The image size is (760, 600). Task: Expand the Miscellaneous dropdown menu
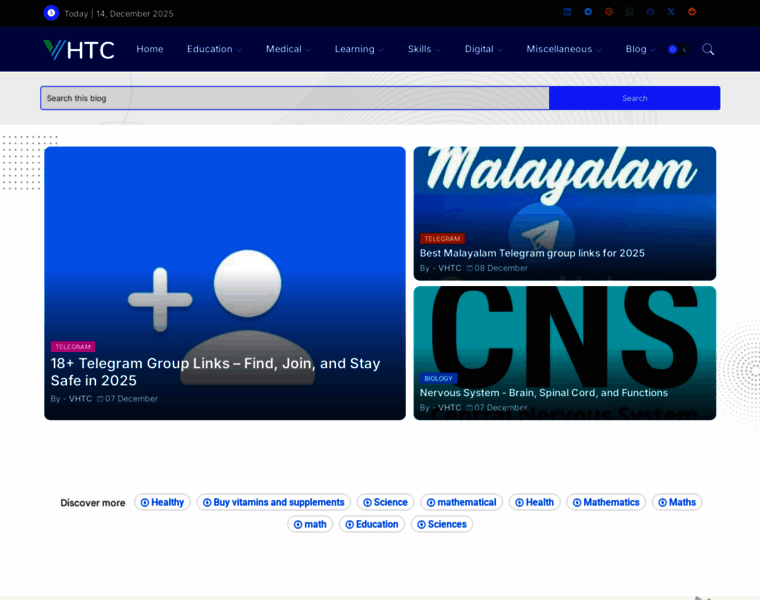pos(564,49)
